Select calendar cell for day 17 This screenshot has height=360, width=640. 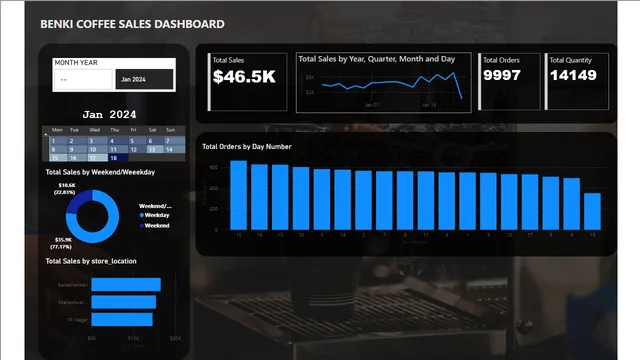pyautogui.click(x=97, y=158)
